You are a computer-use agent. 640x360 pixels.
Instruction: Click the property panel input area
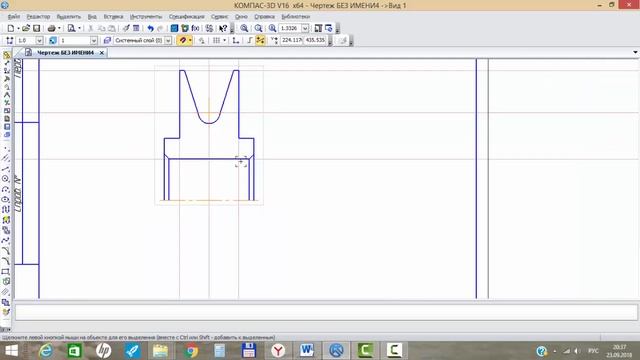[x=326, y=312]
